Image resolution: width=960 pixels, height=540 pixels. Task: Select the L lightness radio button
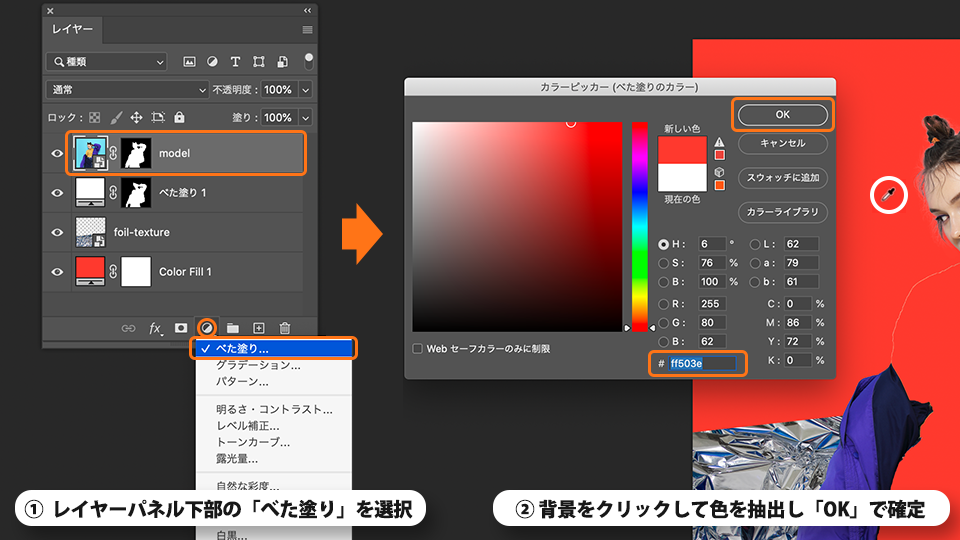point(755,244)
